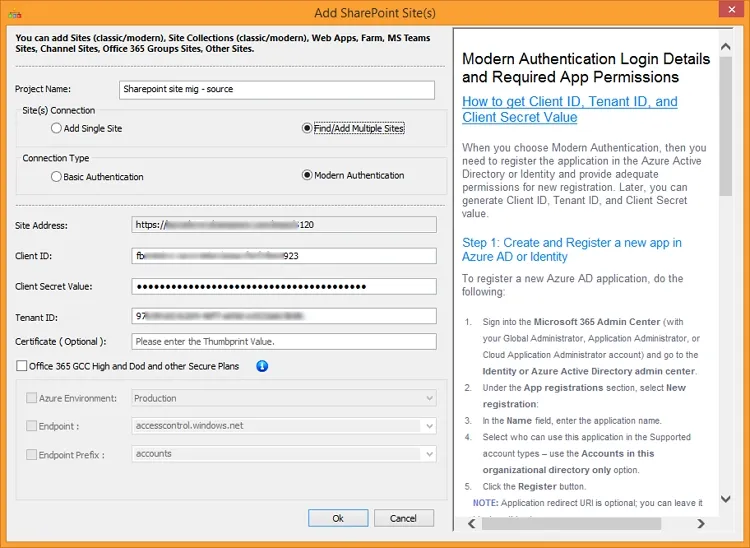Screen dimensions: 750x548
Task: Expand the Endpoint accesscontrol.windows.net dropdown
Action: (x=284, y=426)
